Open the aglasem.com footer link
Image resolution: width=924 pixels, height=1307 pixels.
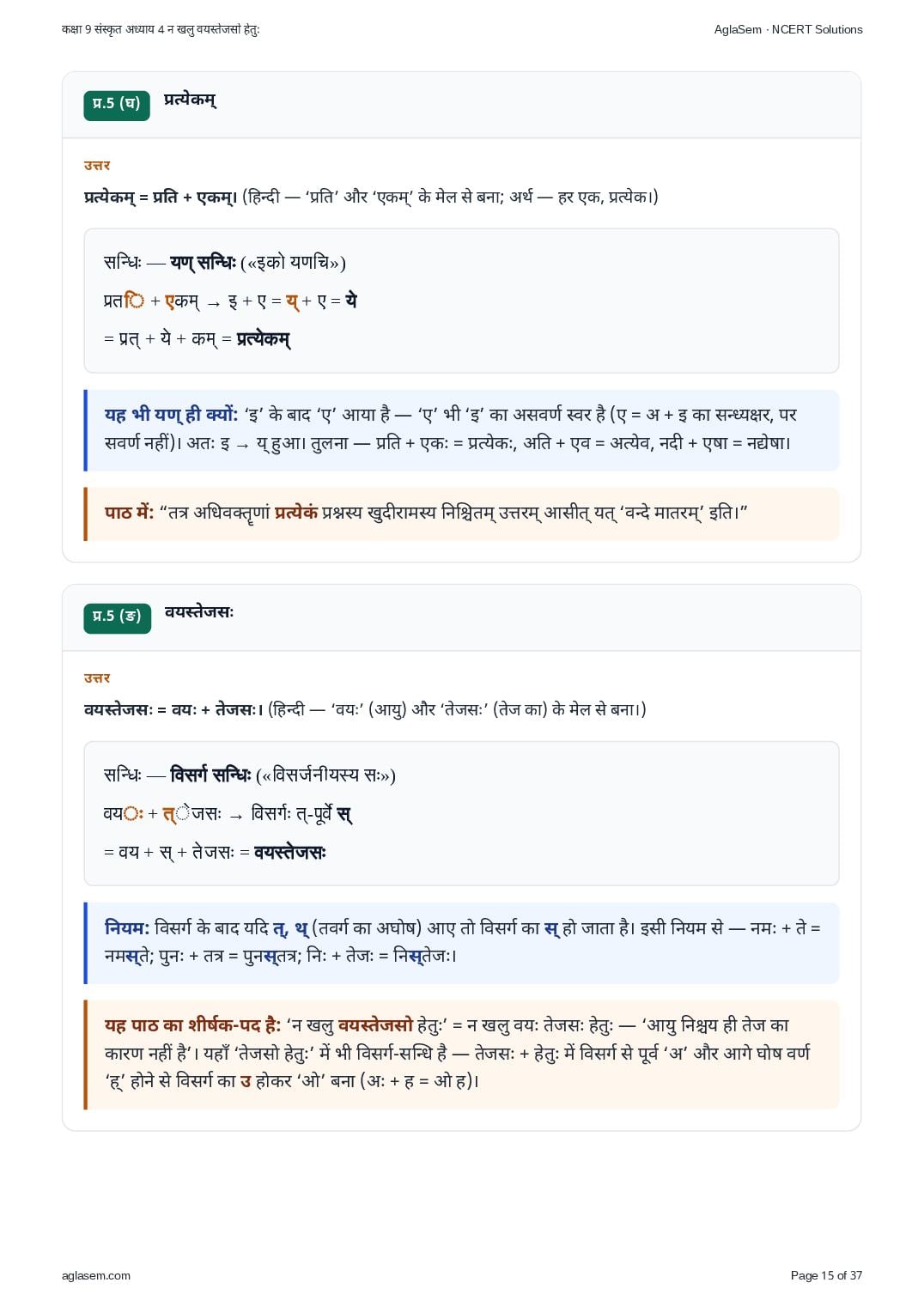tap(96, 1275)
